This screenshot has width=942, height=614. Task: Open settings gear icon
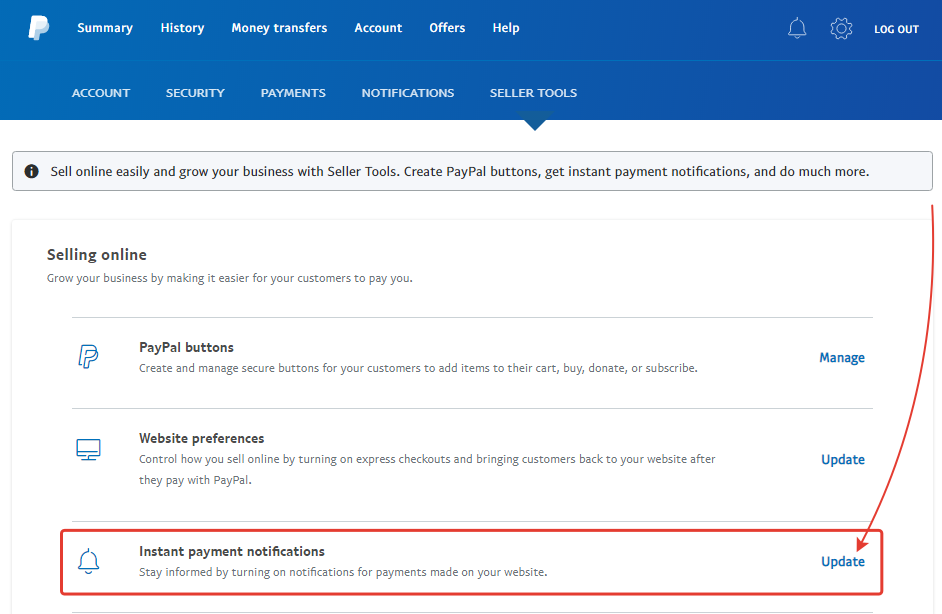pyautogui.click(x=841, y=28)
